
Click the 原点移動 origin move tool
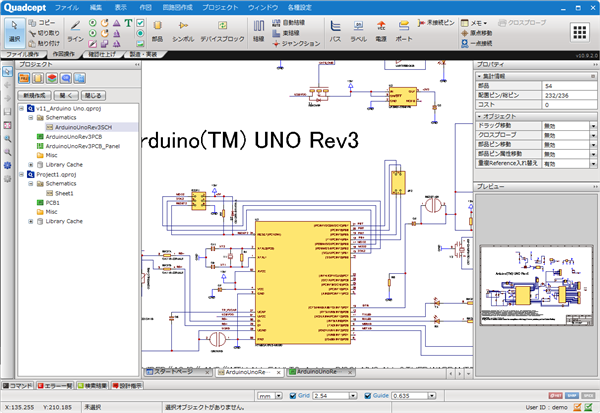[x=476, y=33]
